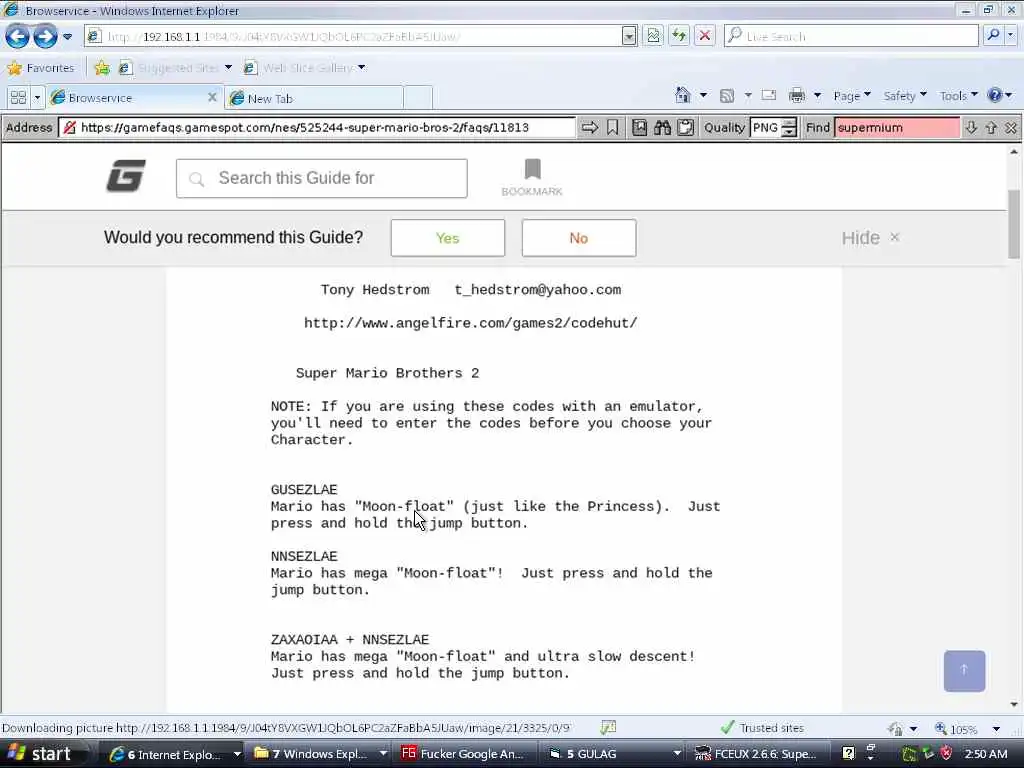Click the Search this Guide field
1024x768 pixels.
[321, 178]
